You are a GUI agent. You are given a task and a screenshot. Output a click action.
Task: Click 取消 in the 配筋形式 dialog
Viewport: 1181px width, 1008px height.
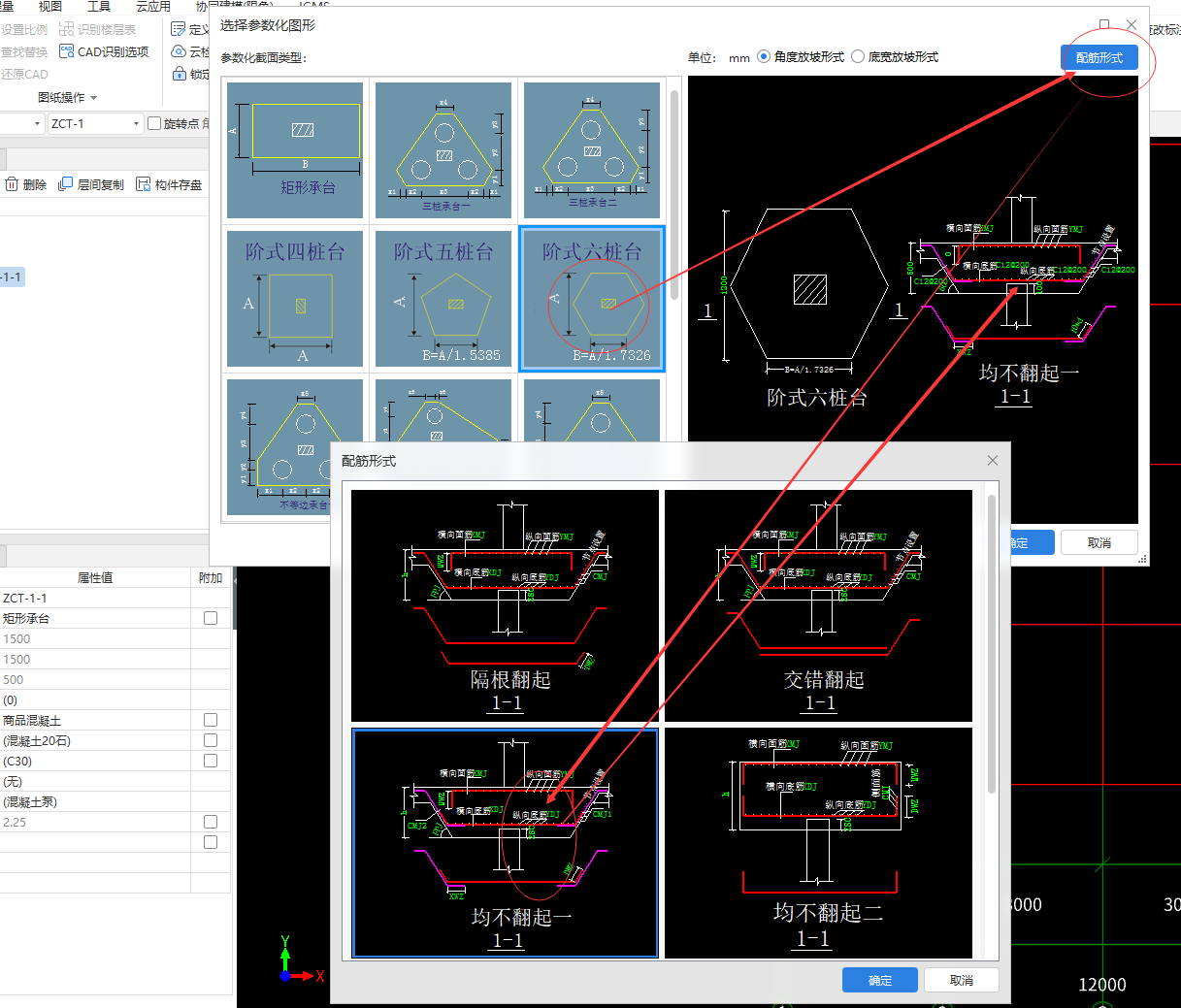pyautogui.click(x=961, y=980)
